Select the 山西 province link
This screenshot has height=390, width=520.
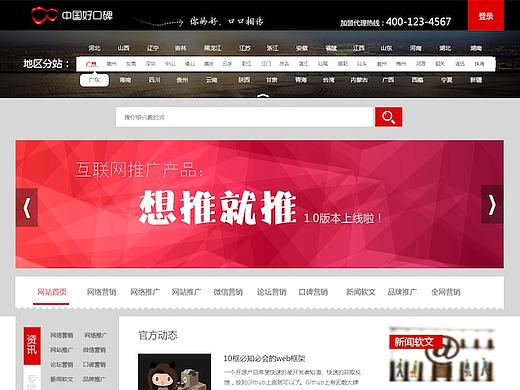123,48
